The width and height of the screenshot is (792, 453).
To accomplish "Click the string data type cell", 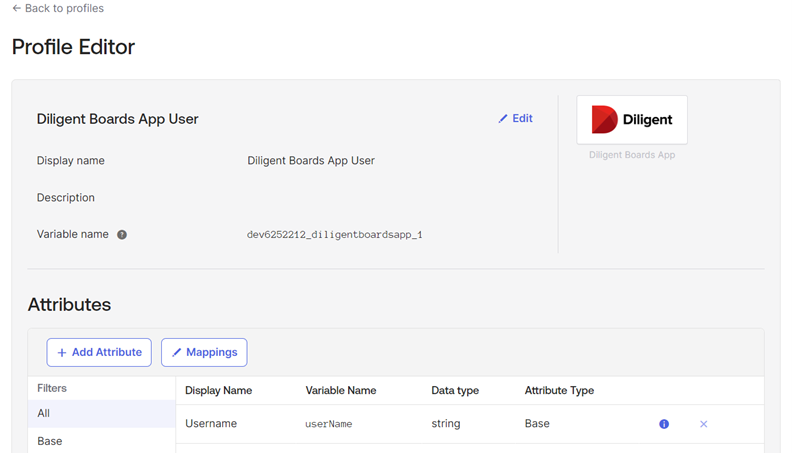I will (x=446, y=424).
